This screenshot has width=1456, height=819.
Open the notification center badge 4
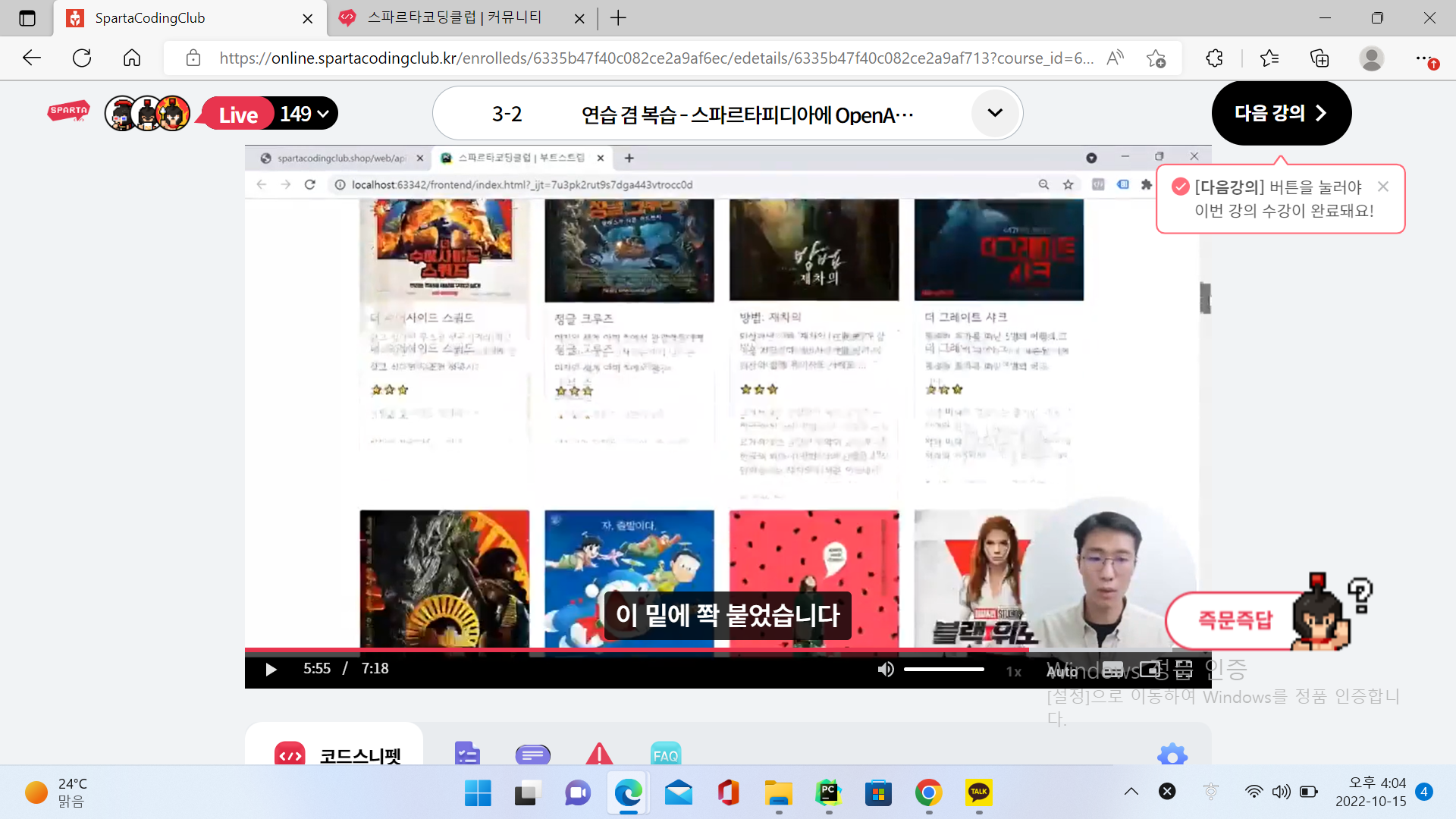(1424, 792)
